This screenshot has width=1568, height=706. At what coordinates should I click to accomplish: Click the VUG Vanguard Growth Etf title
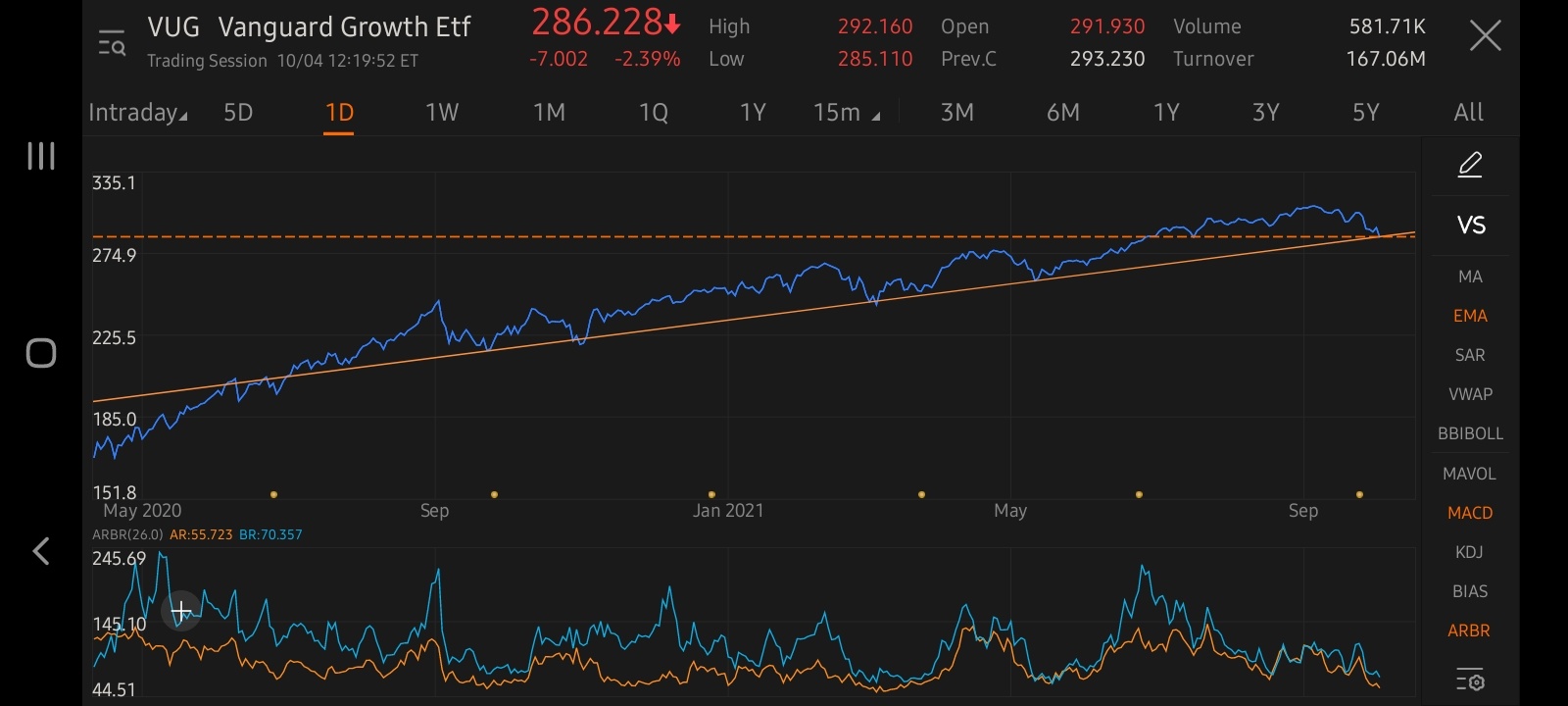(x=309, y=26)
